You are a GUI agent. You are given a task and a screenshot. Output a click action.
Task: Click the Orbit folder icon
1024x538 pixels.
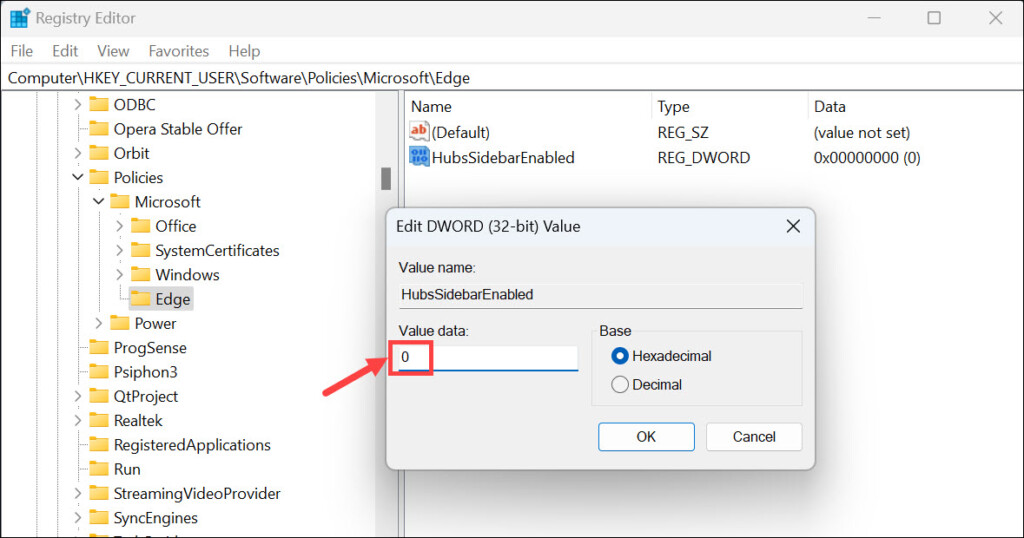click(99, 153)
